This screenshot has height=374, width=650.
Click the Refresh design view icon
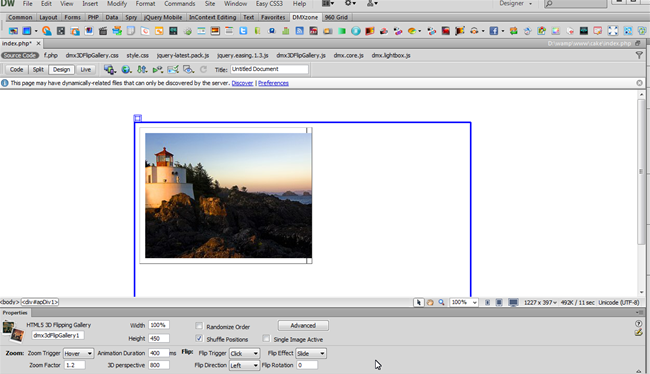pyautogui.click(x=203, y=70)
